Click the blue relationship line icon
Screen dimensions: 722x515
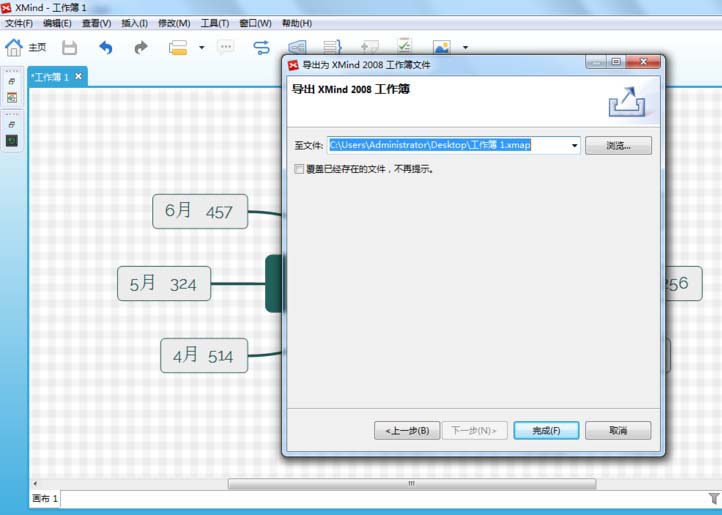262,47
